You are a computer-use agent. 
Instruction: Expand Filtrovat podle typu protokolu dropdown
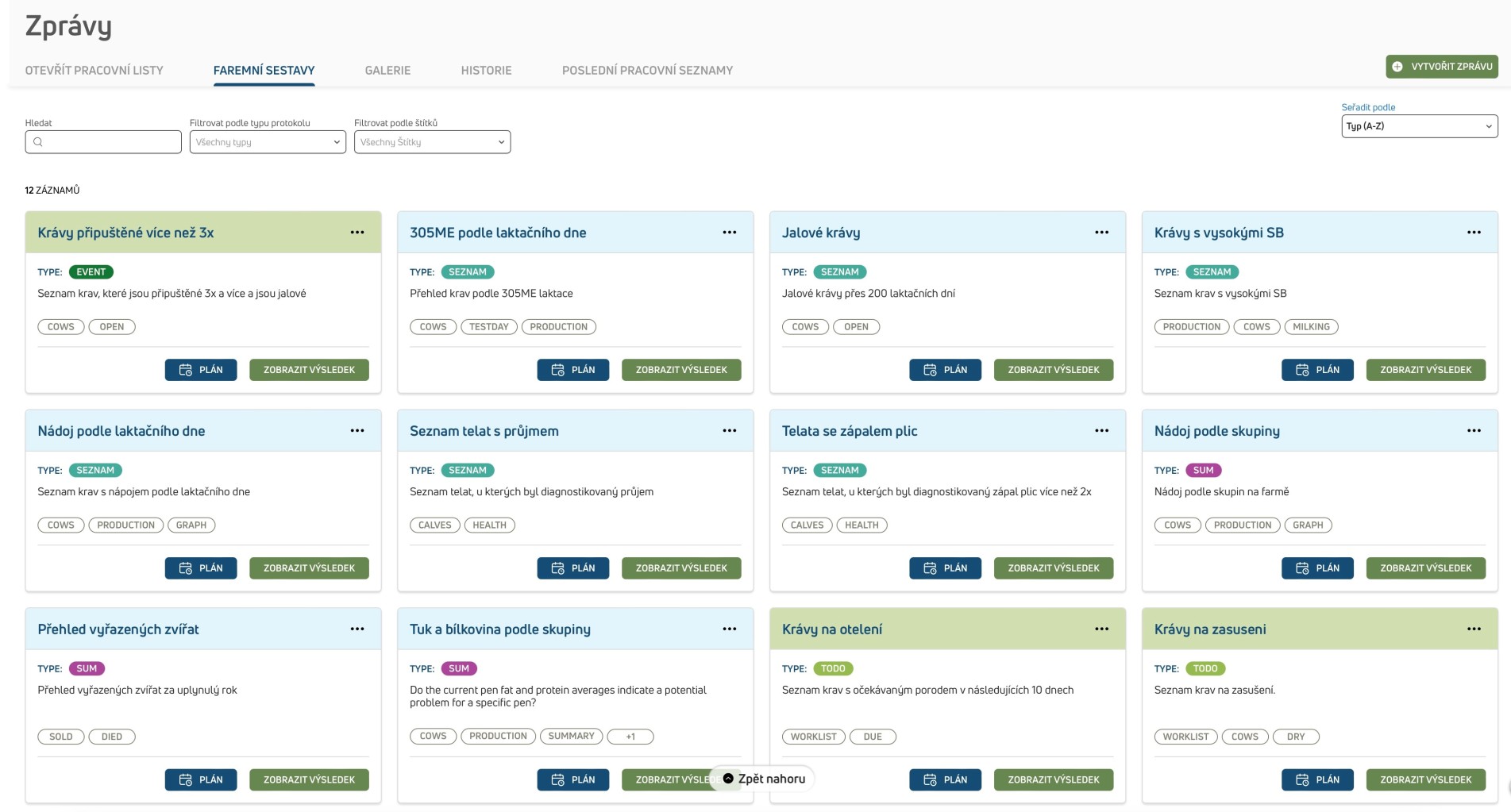point(268,142)
